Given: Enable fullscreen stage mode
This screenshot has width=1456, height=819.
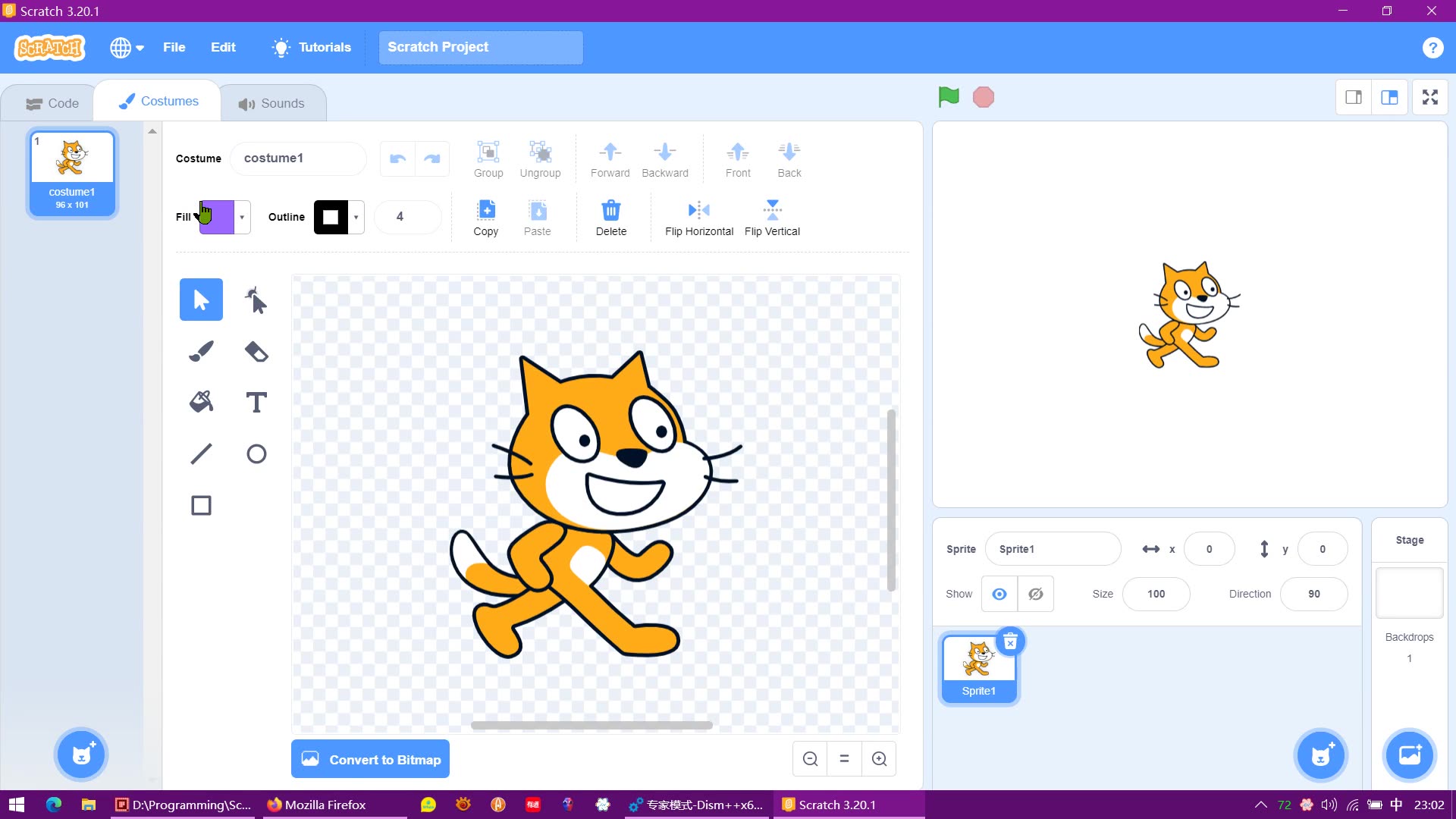Looking at the screenshot, I should point(1430,97).
